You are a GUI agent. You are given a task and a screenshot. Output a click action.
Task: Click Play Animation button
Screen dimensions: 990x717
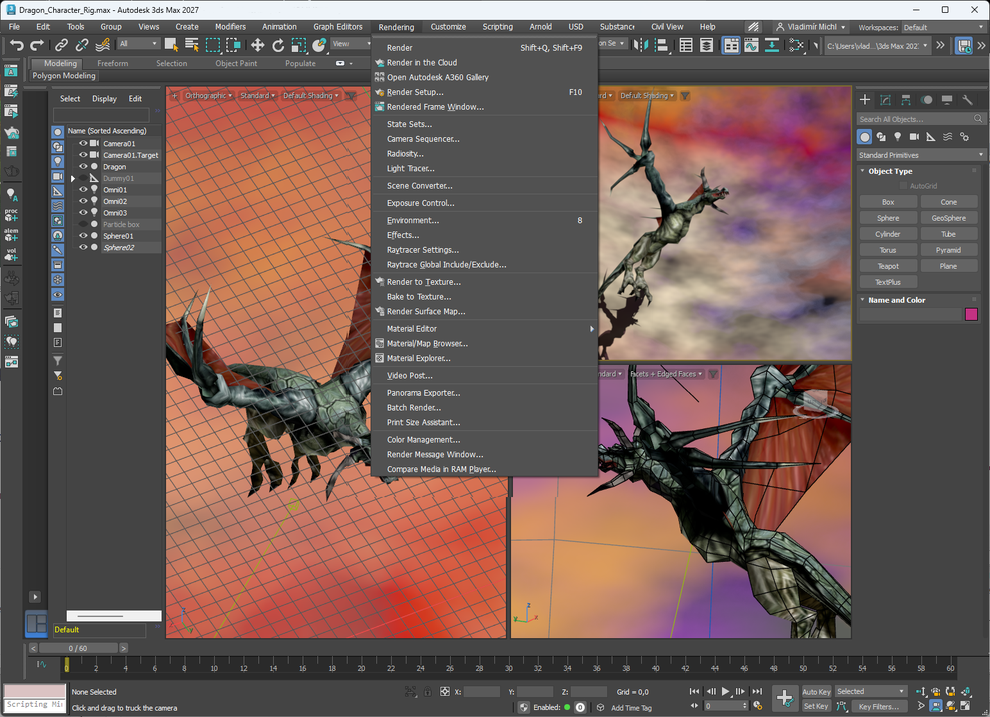click(x=725, y=692)
